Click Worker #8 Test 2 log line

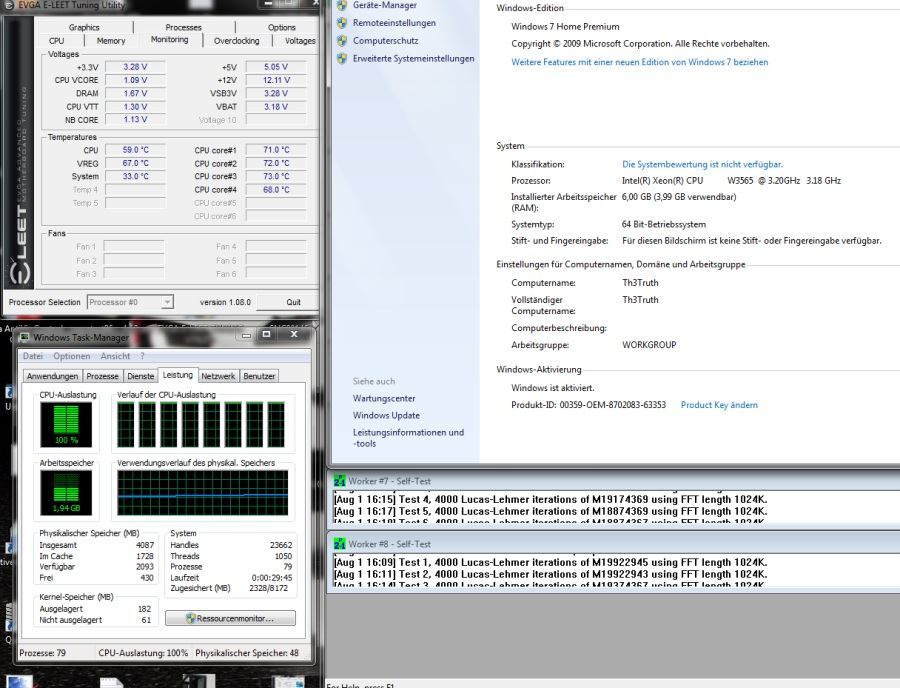[x=550, y=574]
